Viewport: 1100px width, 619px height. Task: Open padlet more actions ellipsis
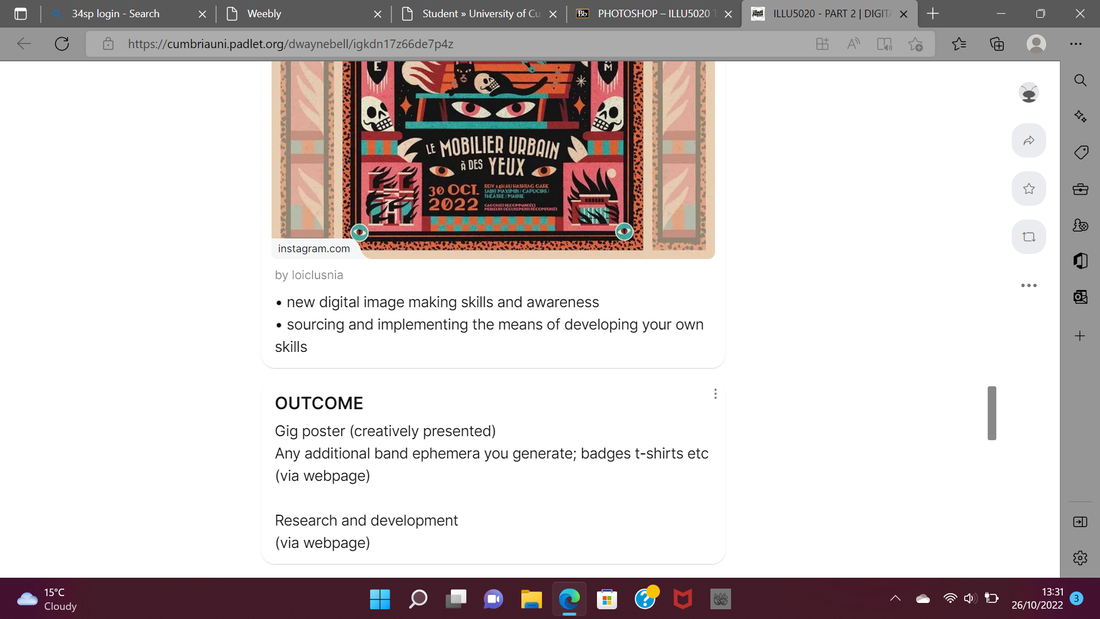[1028, 285]
